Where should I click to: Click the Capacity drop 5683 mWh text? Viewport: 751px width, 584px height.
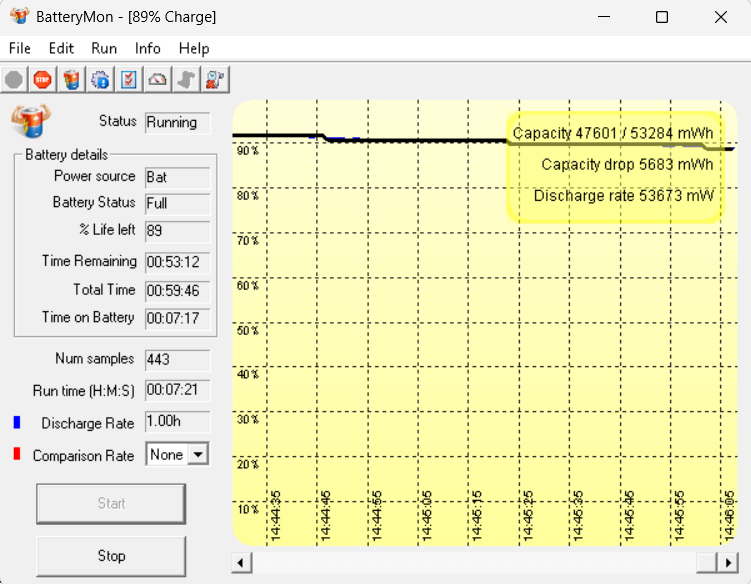tap(627, 165)
